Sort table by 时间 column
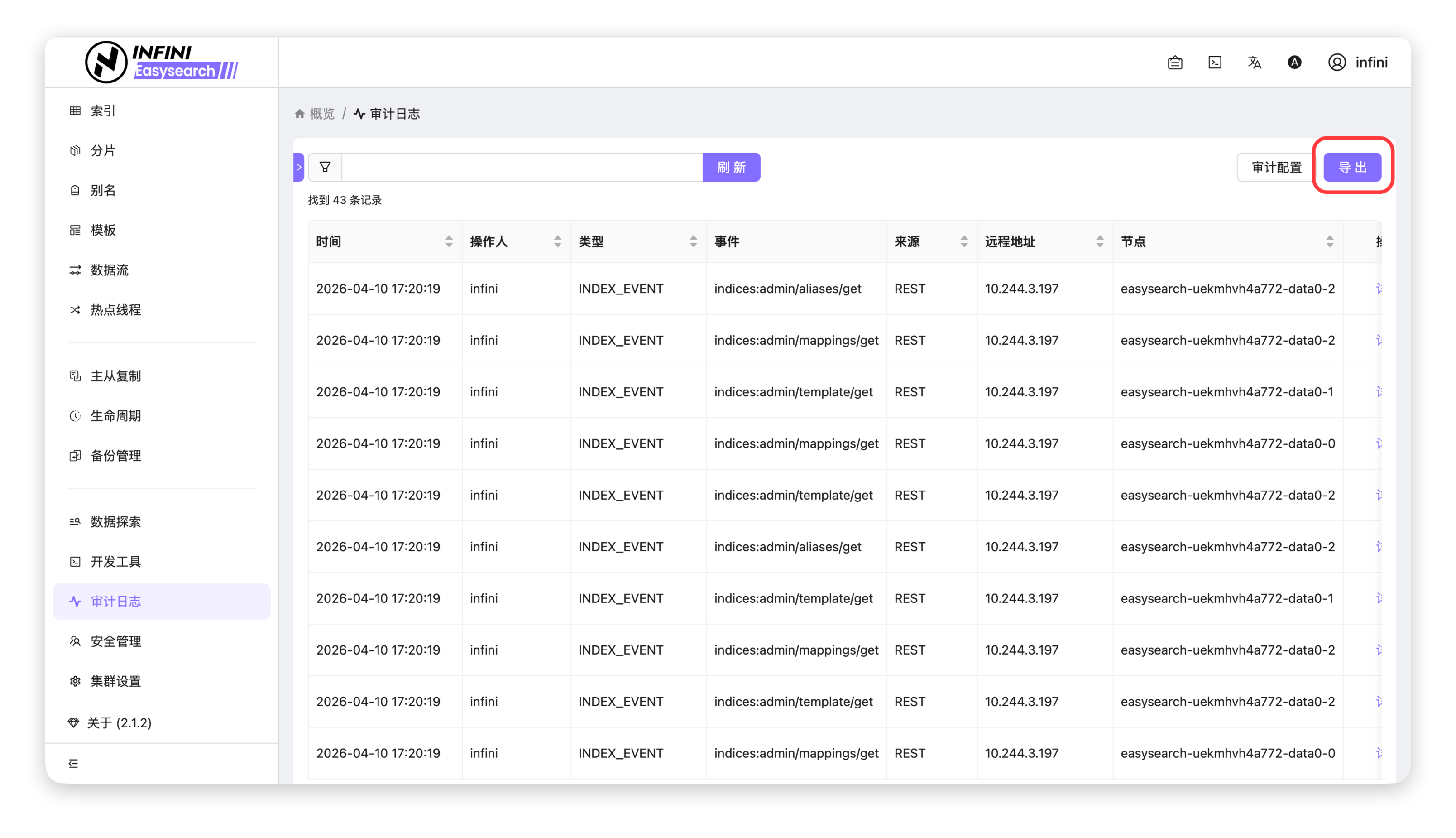 pos(449,242)
